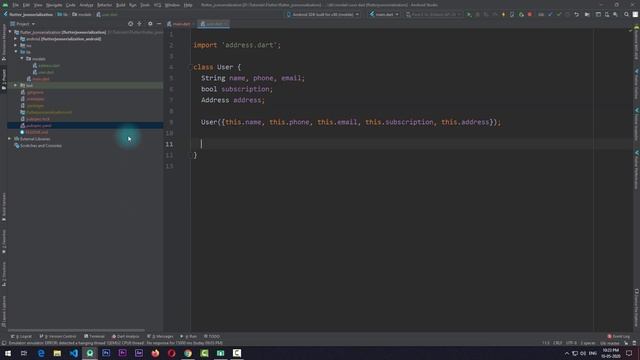Screen dimensions: 640x360
Task: Click the expand/collapse all icon in Project panel
Action: [140, 24]
